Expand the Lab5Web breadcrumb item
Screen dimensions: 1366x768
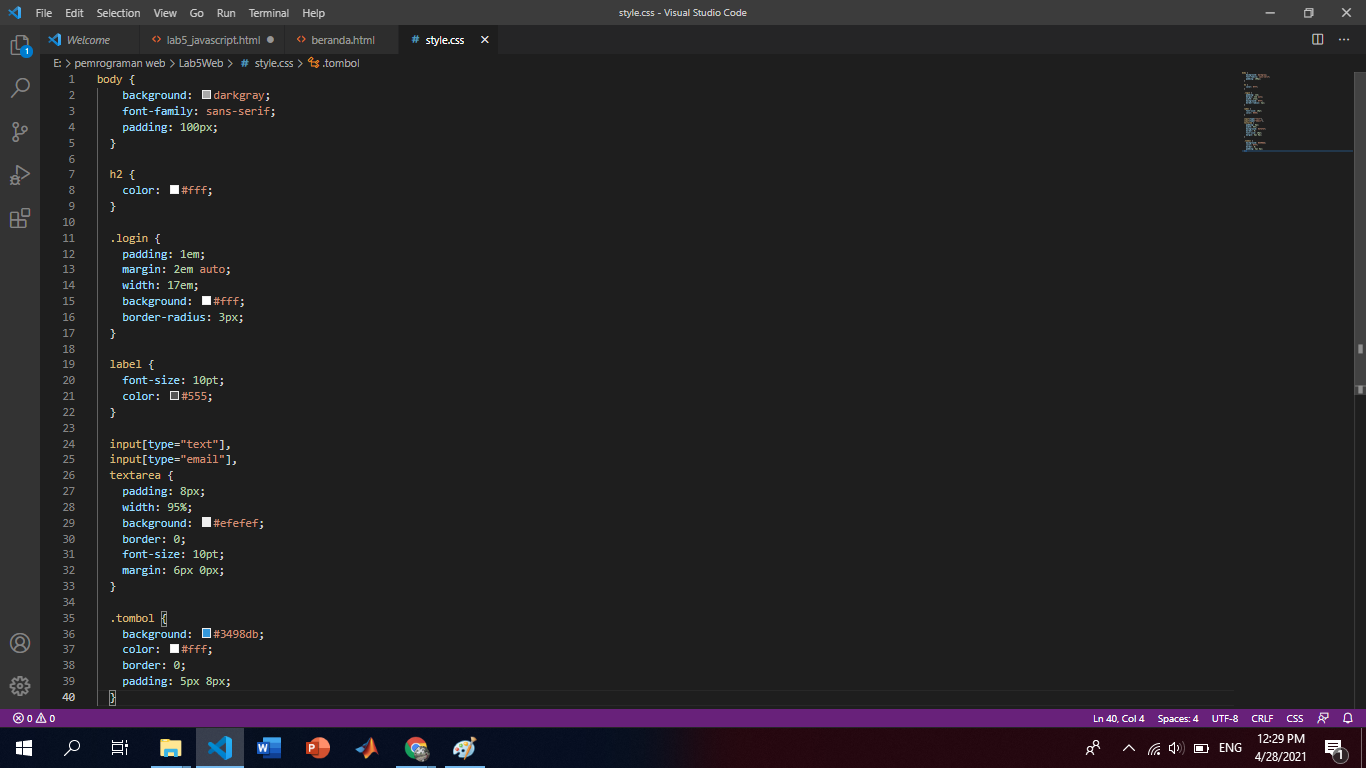pos(199,62)
